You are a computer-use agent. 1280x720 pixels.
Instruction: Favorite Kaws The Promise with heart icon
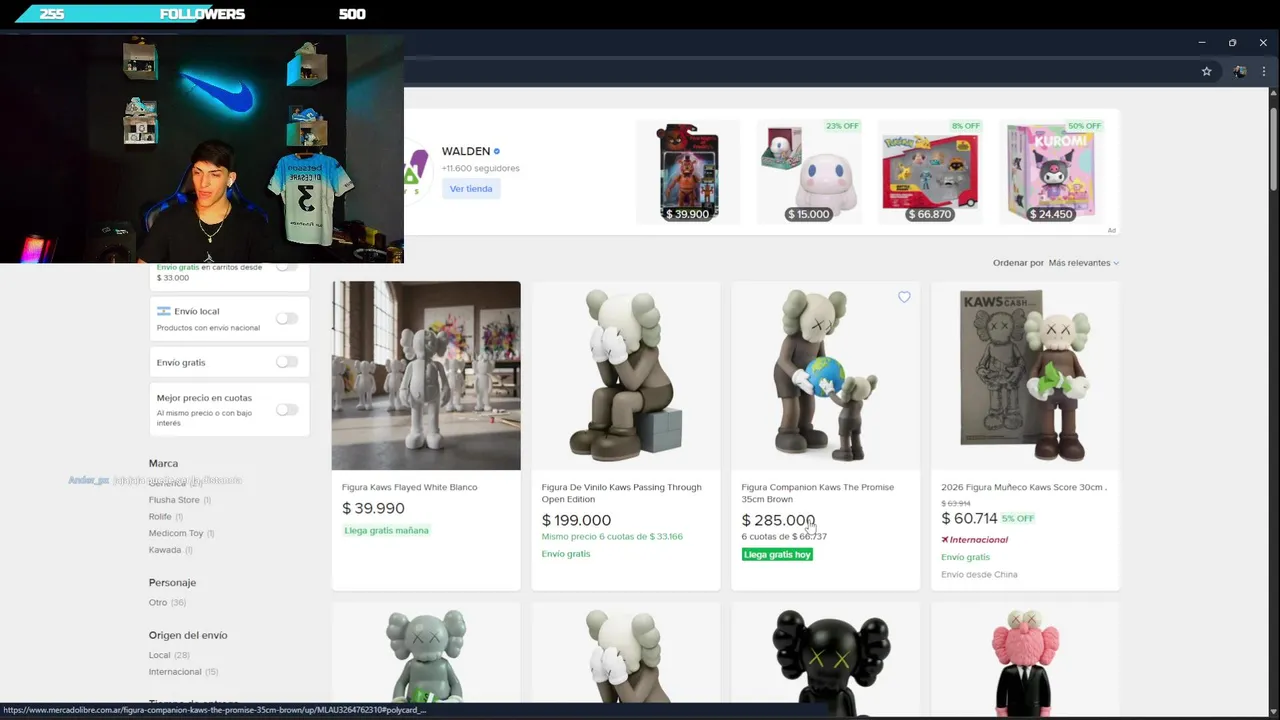tap(904, 297)
